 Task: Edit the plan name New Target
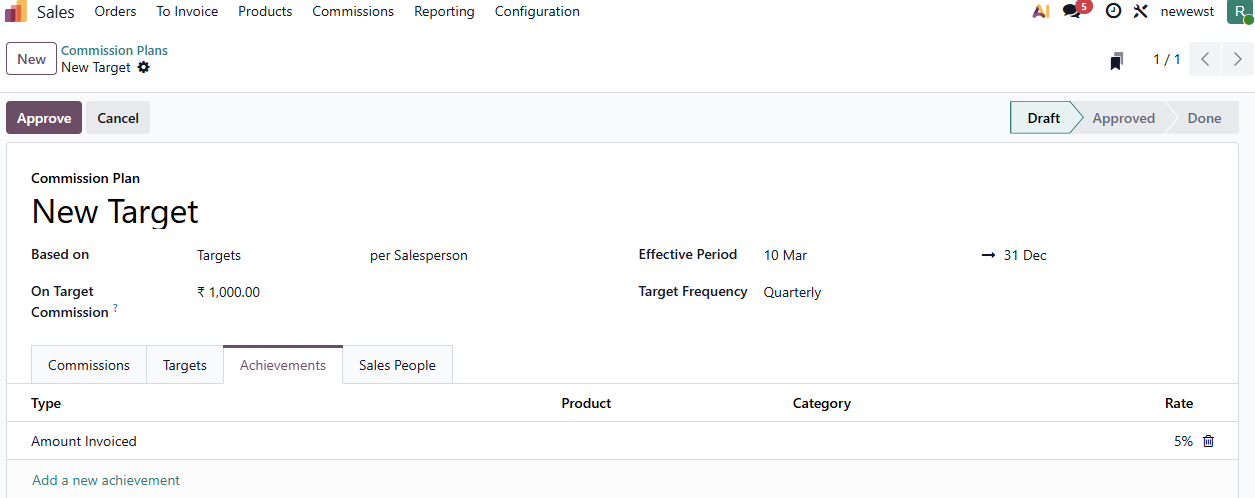click(115, 211)
